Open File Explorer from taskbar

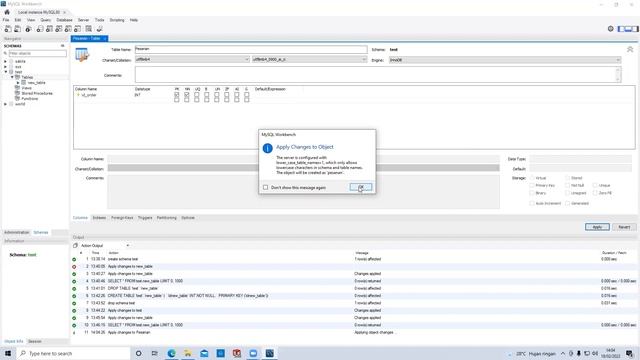pyautogui.click(x=188, y=353)
